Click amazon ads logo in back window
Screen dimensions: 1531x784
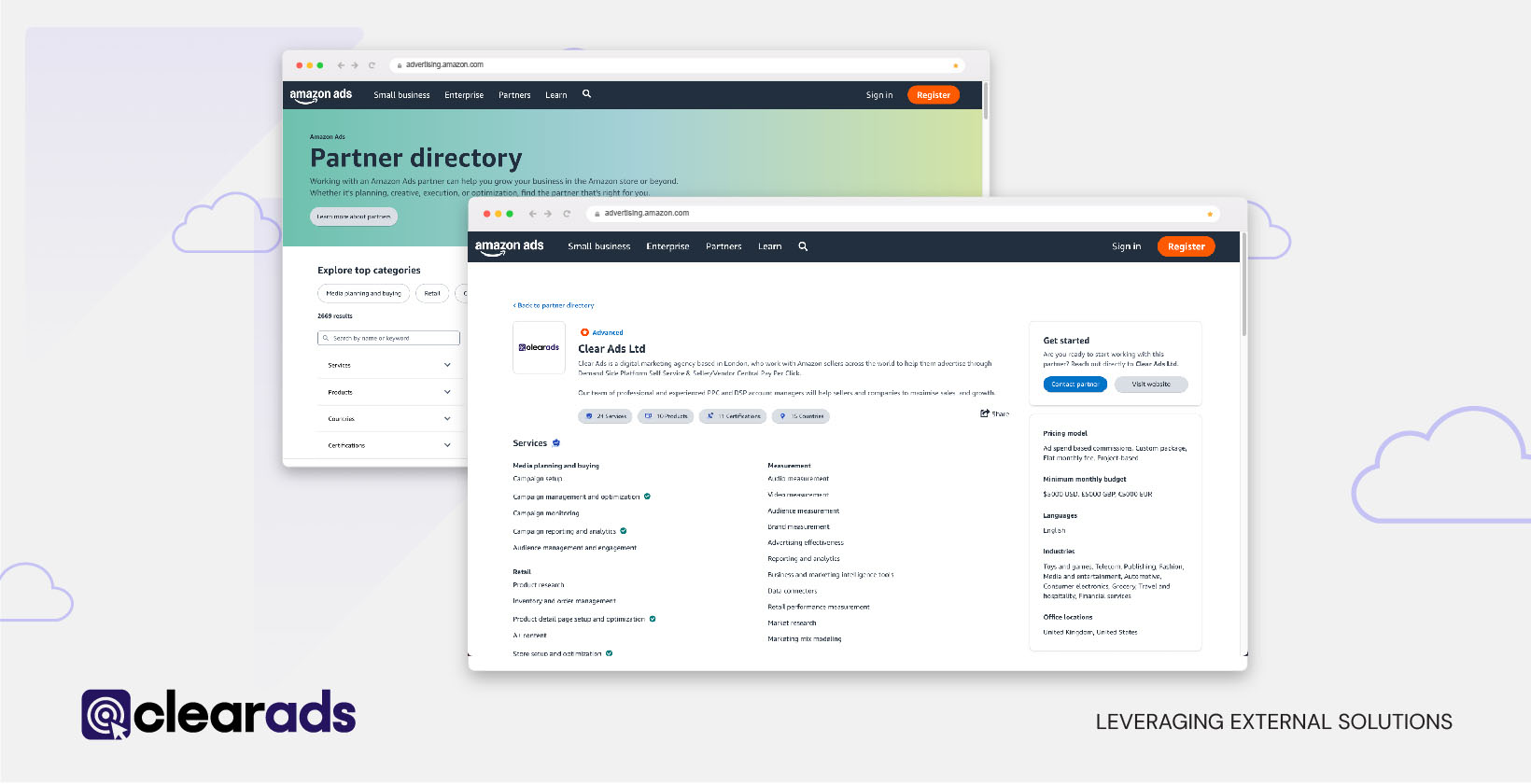320,95
